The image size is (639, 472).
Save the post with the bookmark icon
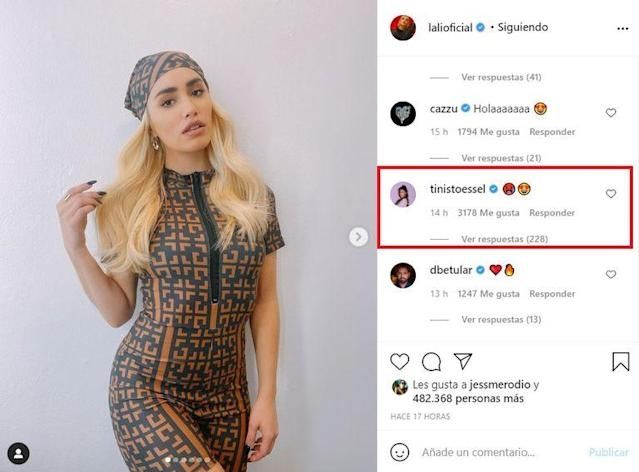point(621,362)
